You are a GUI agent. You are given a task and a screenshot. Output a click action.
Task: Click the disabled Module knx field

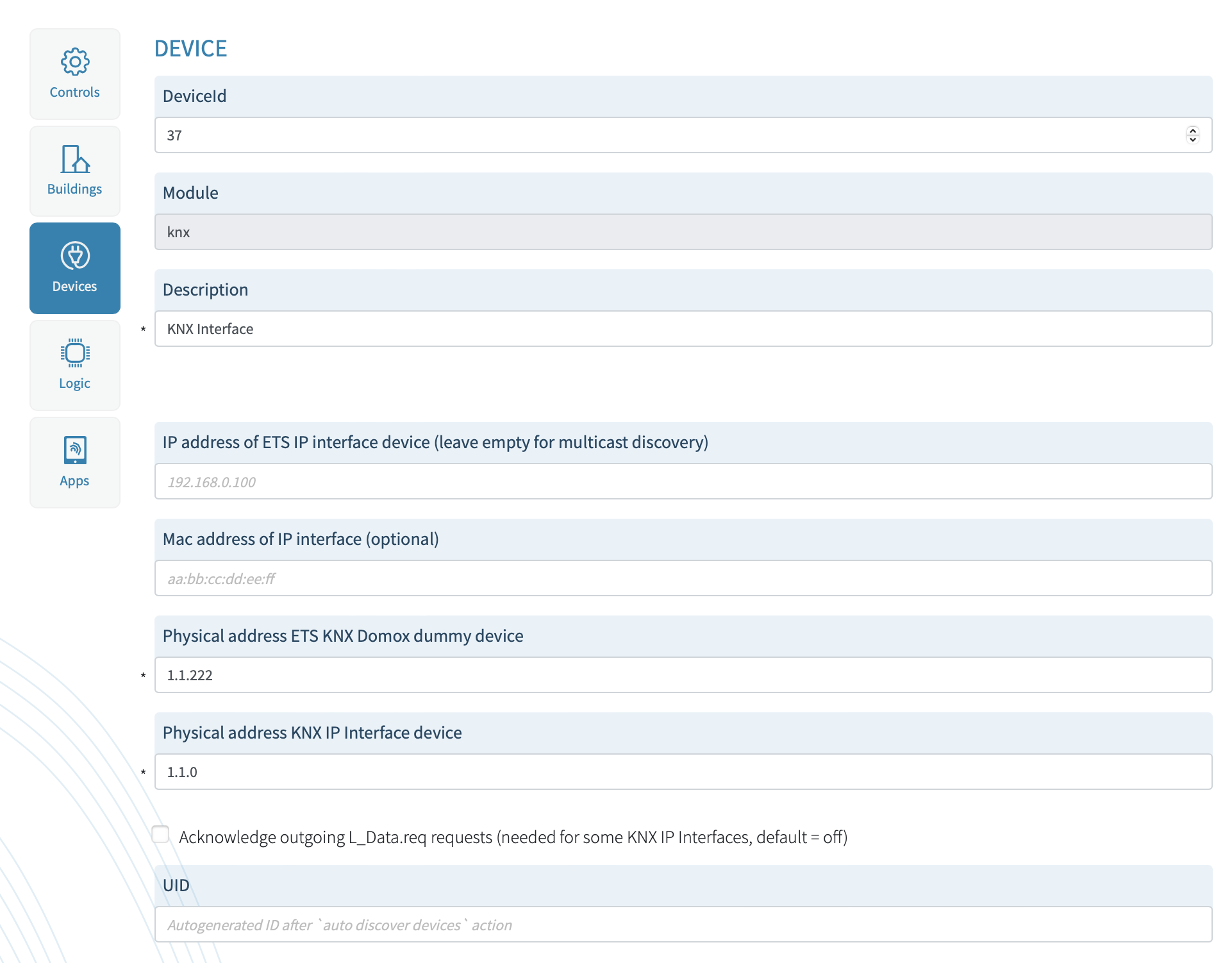point(683,232)
